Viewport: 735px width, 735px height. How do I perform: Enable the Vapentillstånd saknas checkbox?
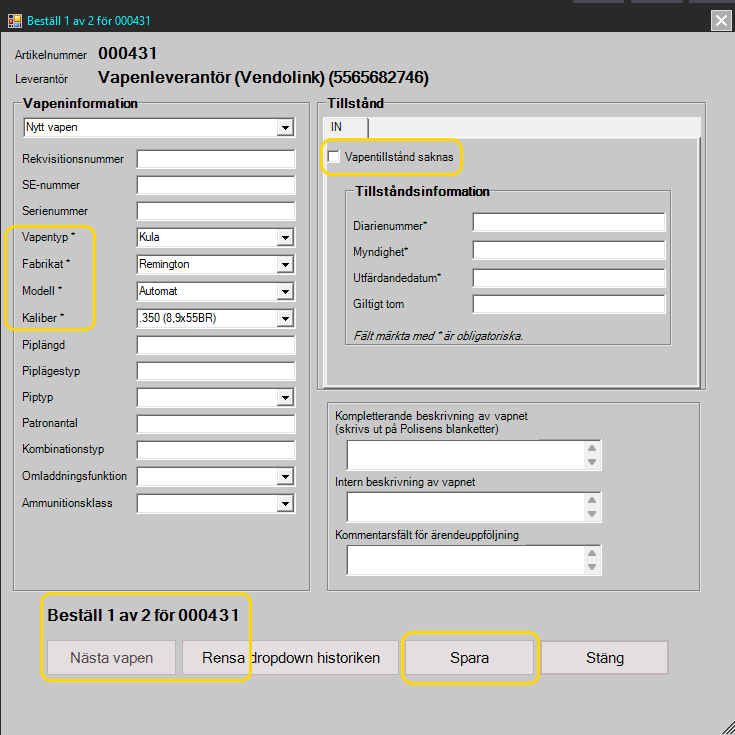(x=334, y=157)
